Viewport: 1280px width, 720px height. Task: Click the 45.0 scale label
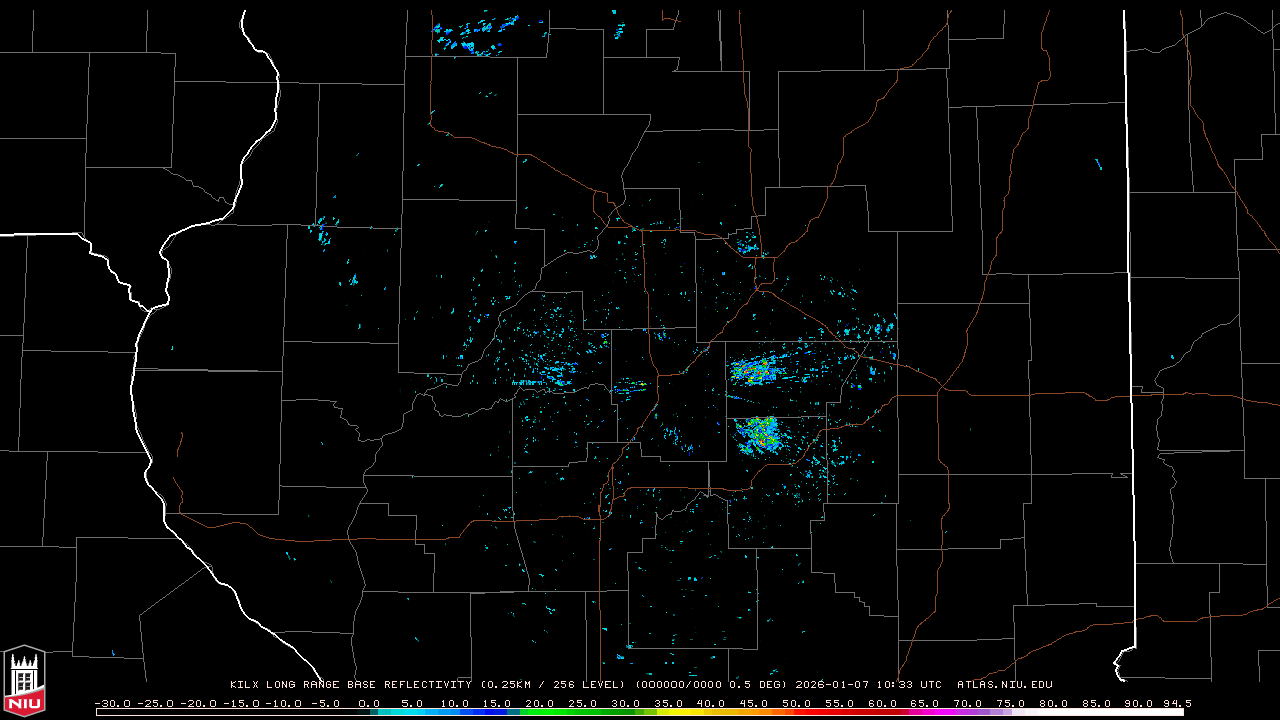pyautogui.click(x=754, y=703)
